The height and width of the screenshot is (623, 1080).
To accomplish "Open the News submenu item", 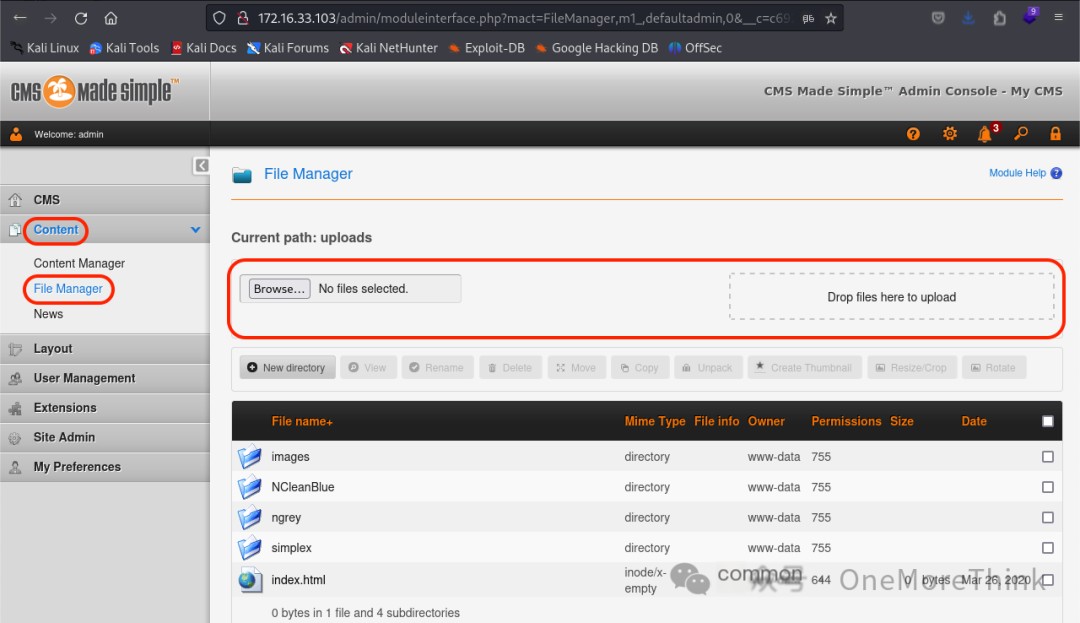I will click(x=48, y=314).
